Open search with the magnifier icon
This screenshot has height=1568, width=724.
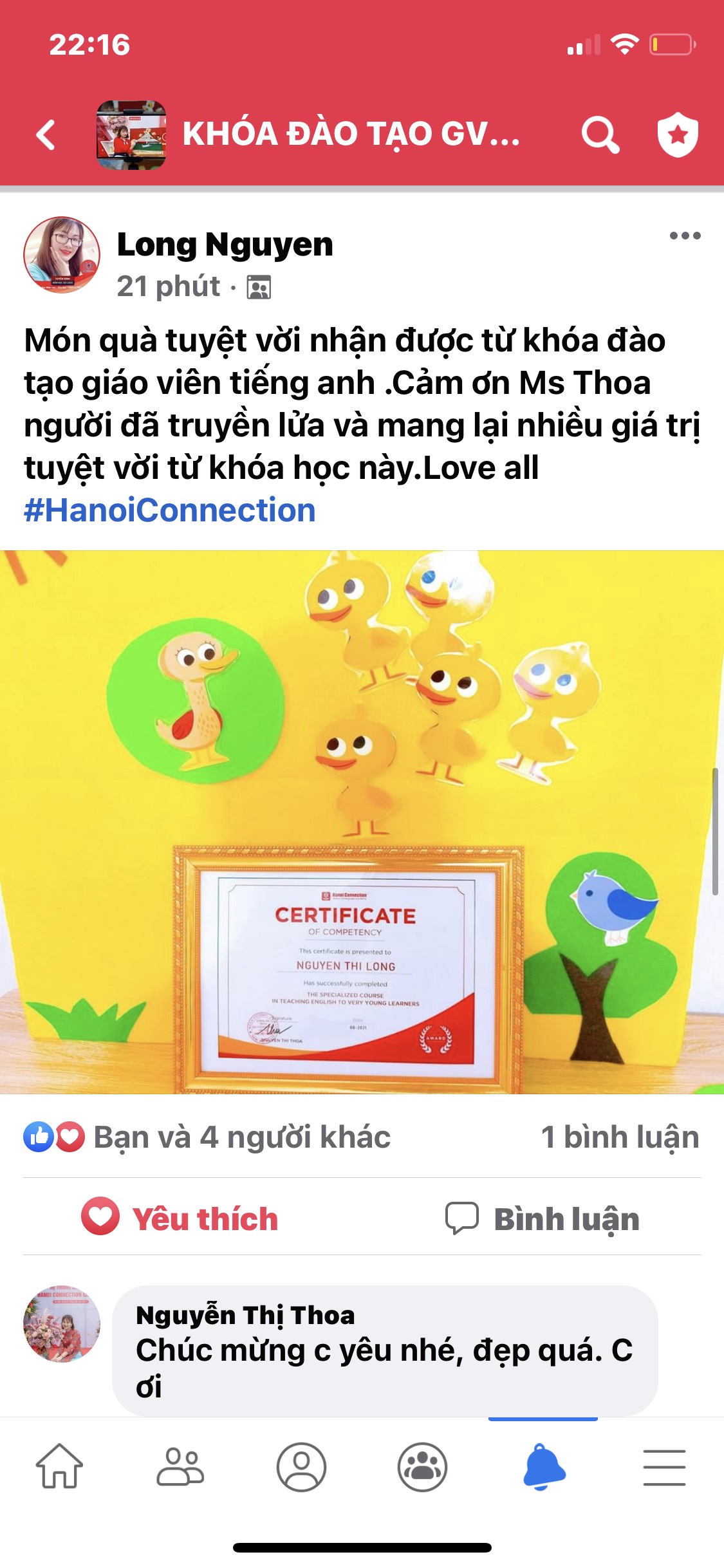(x=600, y=135)
